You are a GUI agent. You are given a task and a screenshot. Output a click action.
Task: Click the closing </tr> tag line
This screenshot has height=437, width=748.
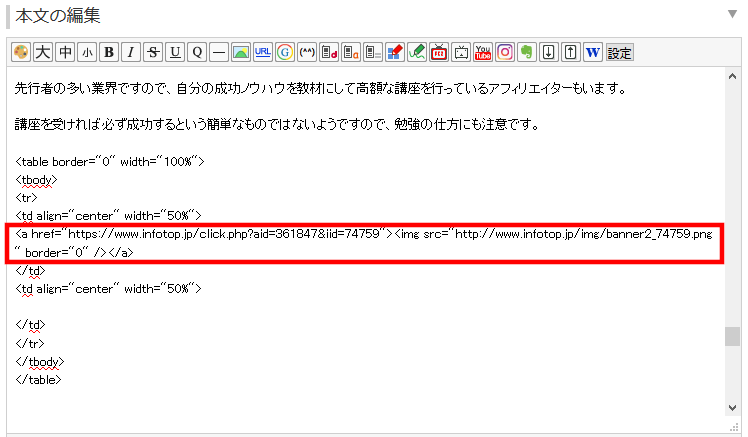point(30,343)
